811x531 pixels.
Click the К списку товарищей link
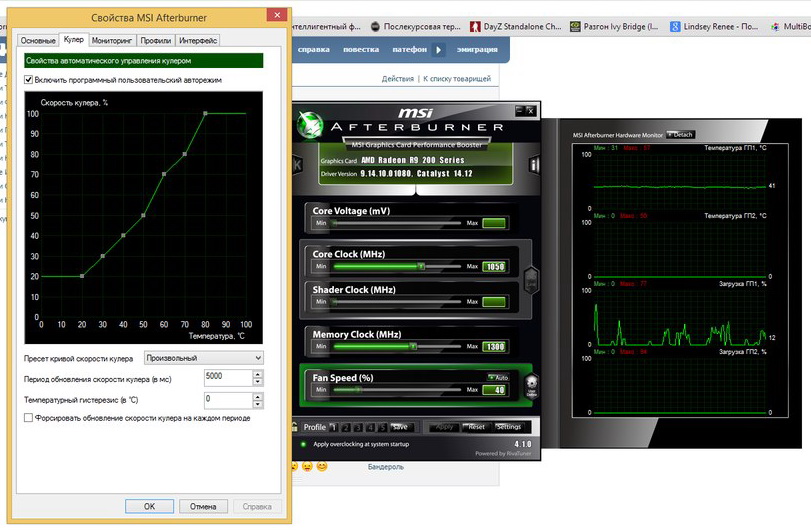[x=457, y=79]
